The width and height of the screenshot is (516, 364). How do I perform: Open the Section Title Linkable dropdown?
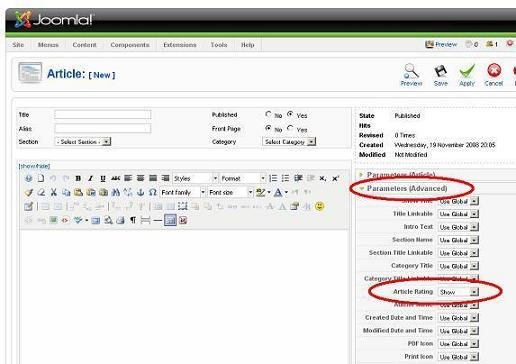click(x=458, y=253)
